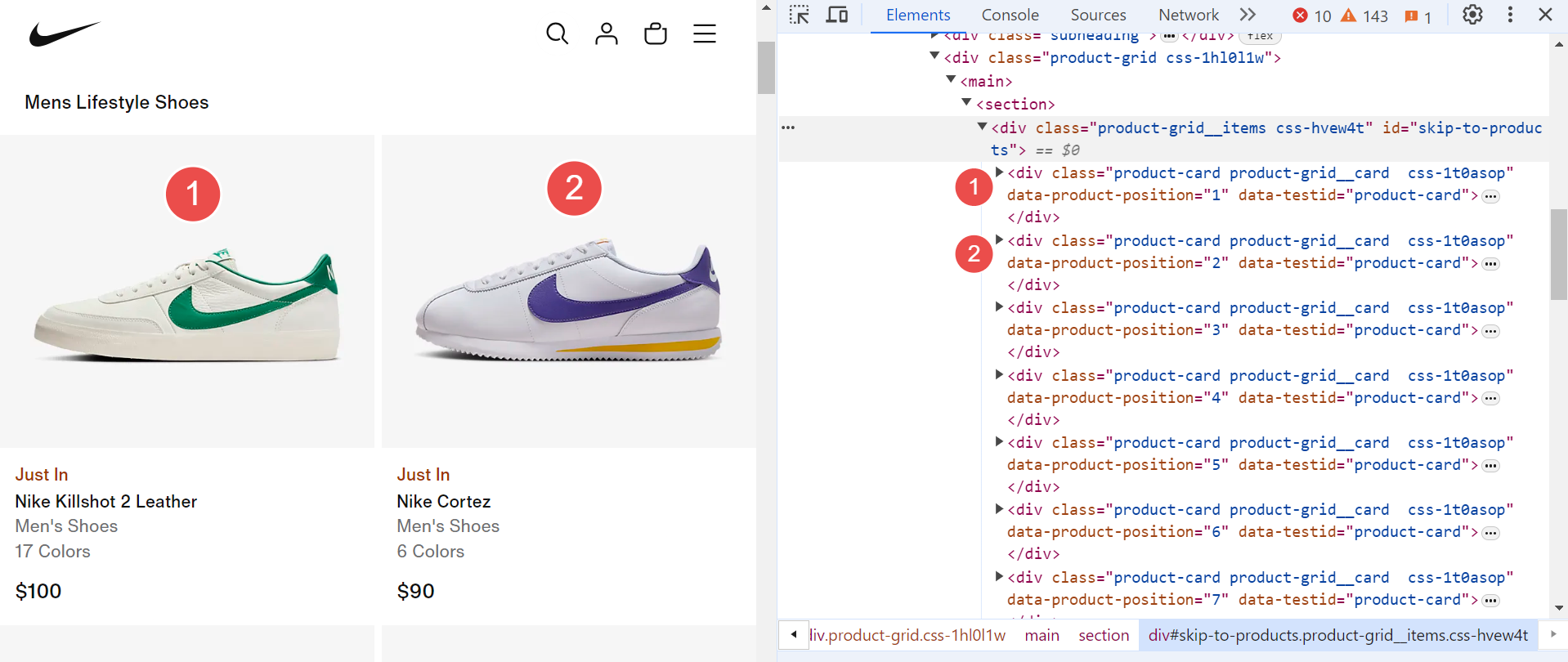Select the main breadcrumb

coord(1042,635)
